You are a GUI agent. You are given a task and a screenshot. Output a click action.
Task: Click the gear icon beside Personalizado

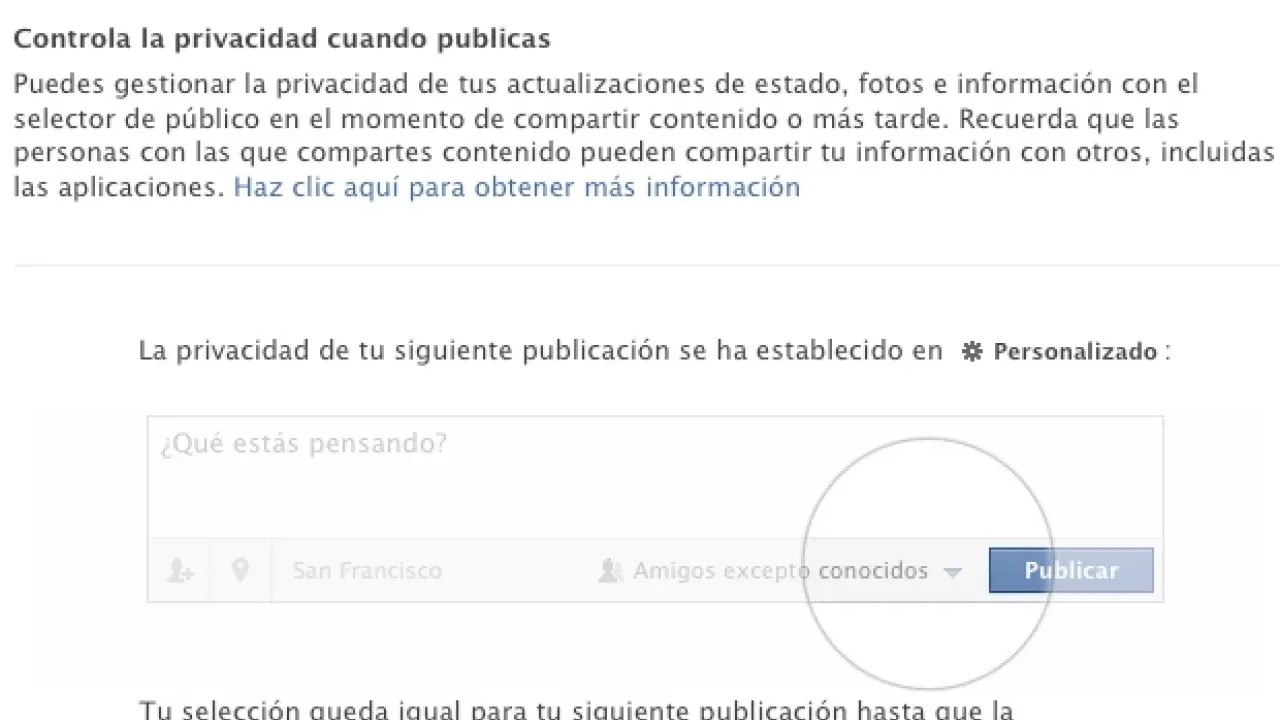tap(971, 352)
